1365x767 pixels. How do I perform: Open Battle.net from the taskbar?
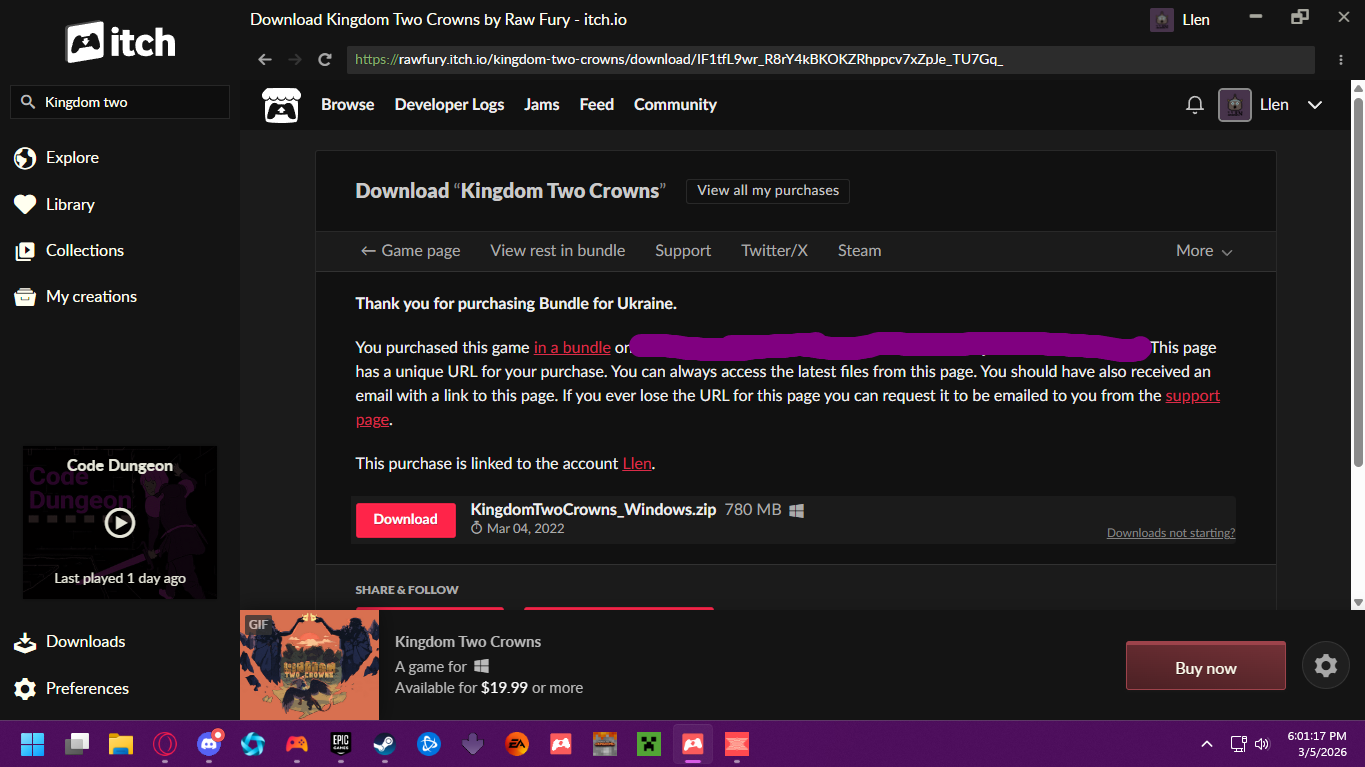(429, 744)
